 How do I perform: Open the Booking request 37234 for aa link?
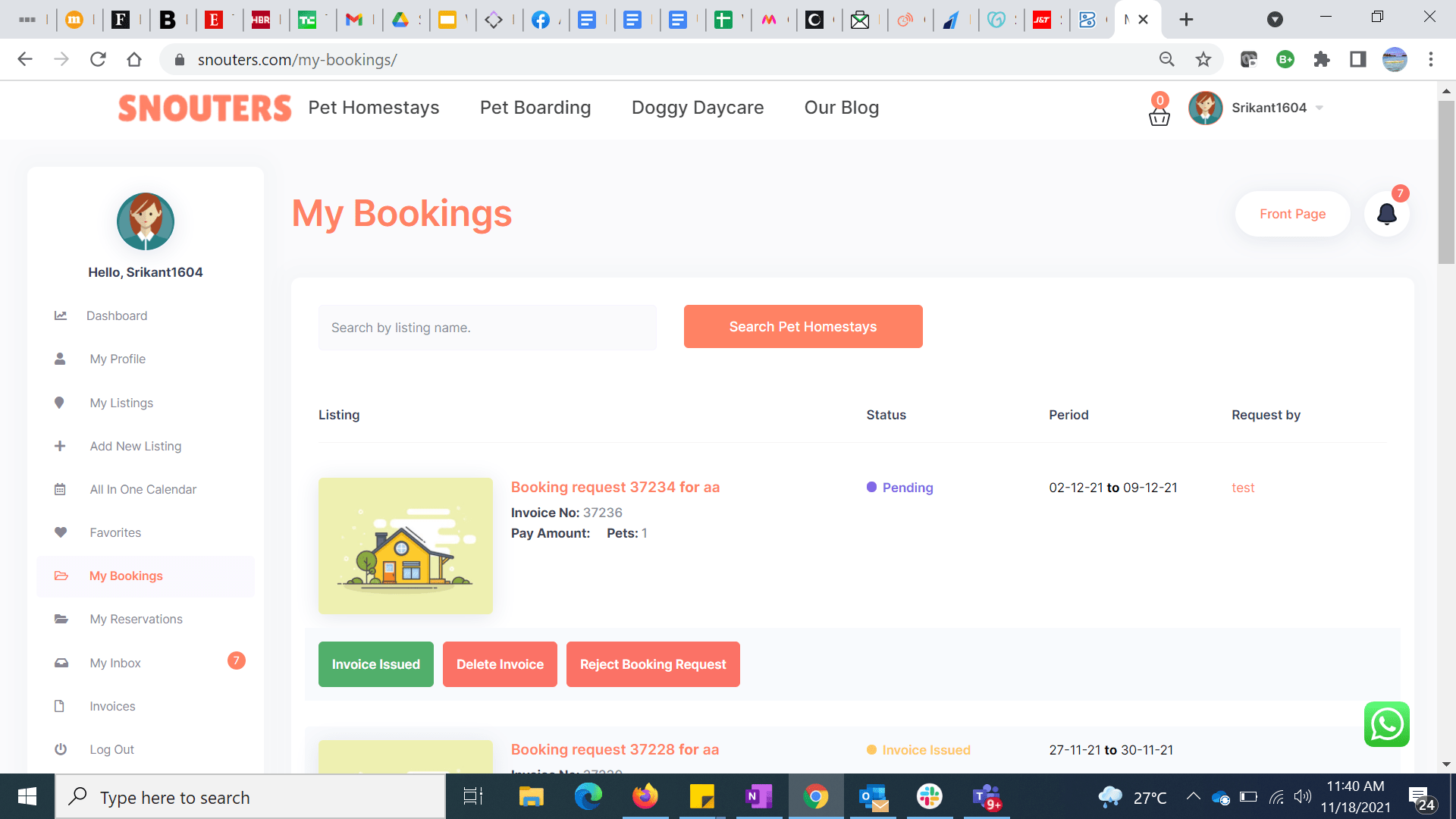(x=615, y=487)
